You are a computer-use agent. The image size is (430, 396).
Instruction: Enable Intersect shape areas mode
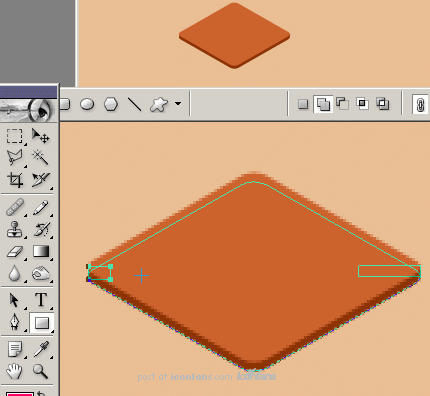point(362,103)
